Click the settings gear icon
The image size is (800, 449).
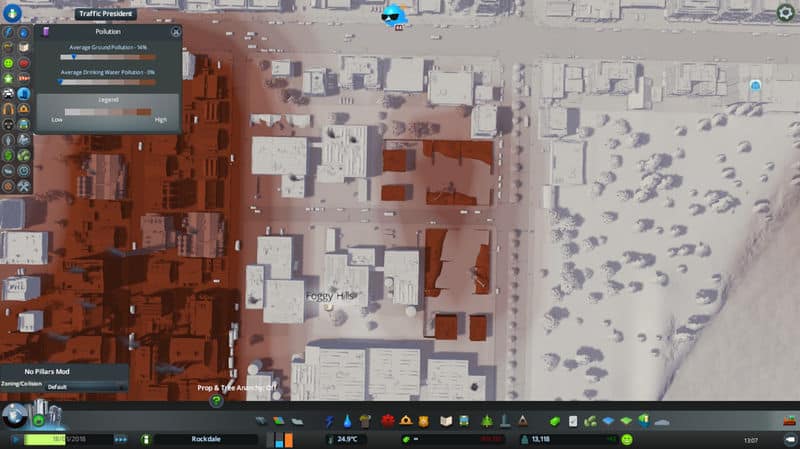point(786,13)
